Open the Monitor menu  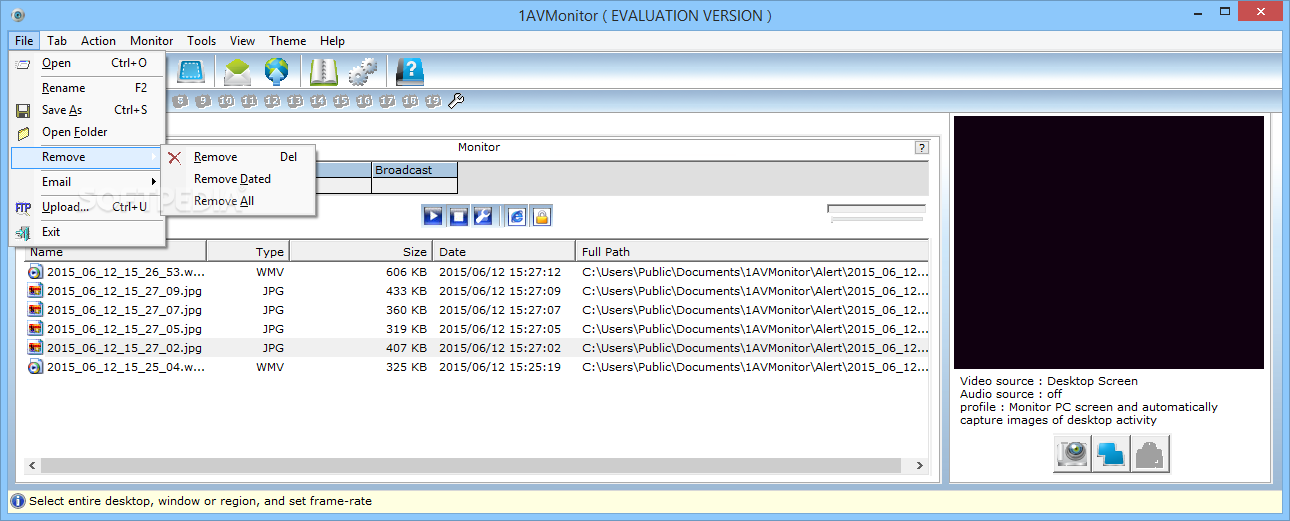coord(151,41)
